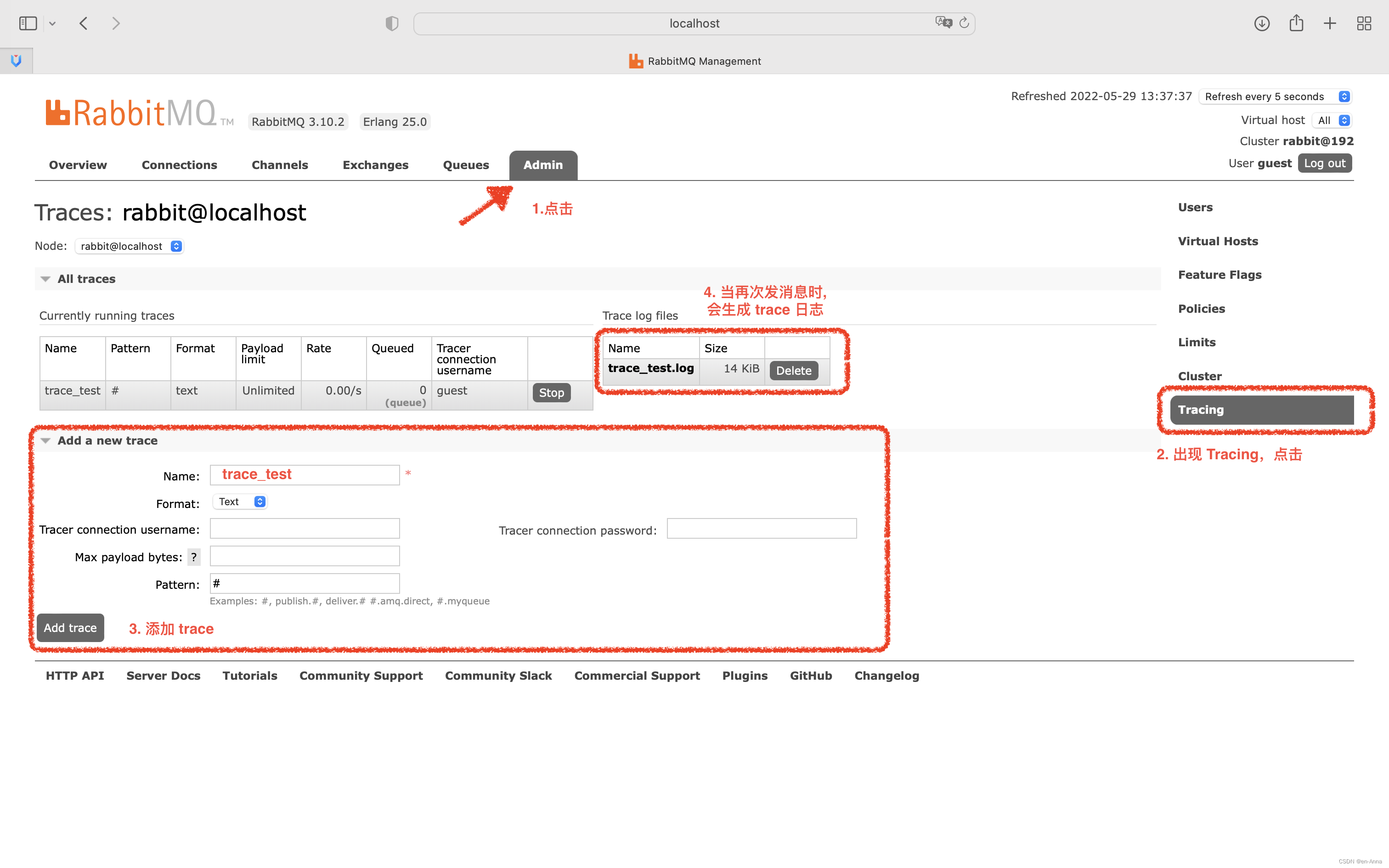
Task: Select Tracing in the admin sidebar
Action: pyautogui.click(x=1262, y=410)
